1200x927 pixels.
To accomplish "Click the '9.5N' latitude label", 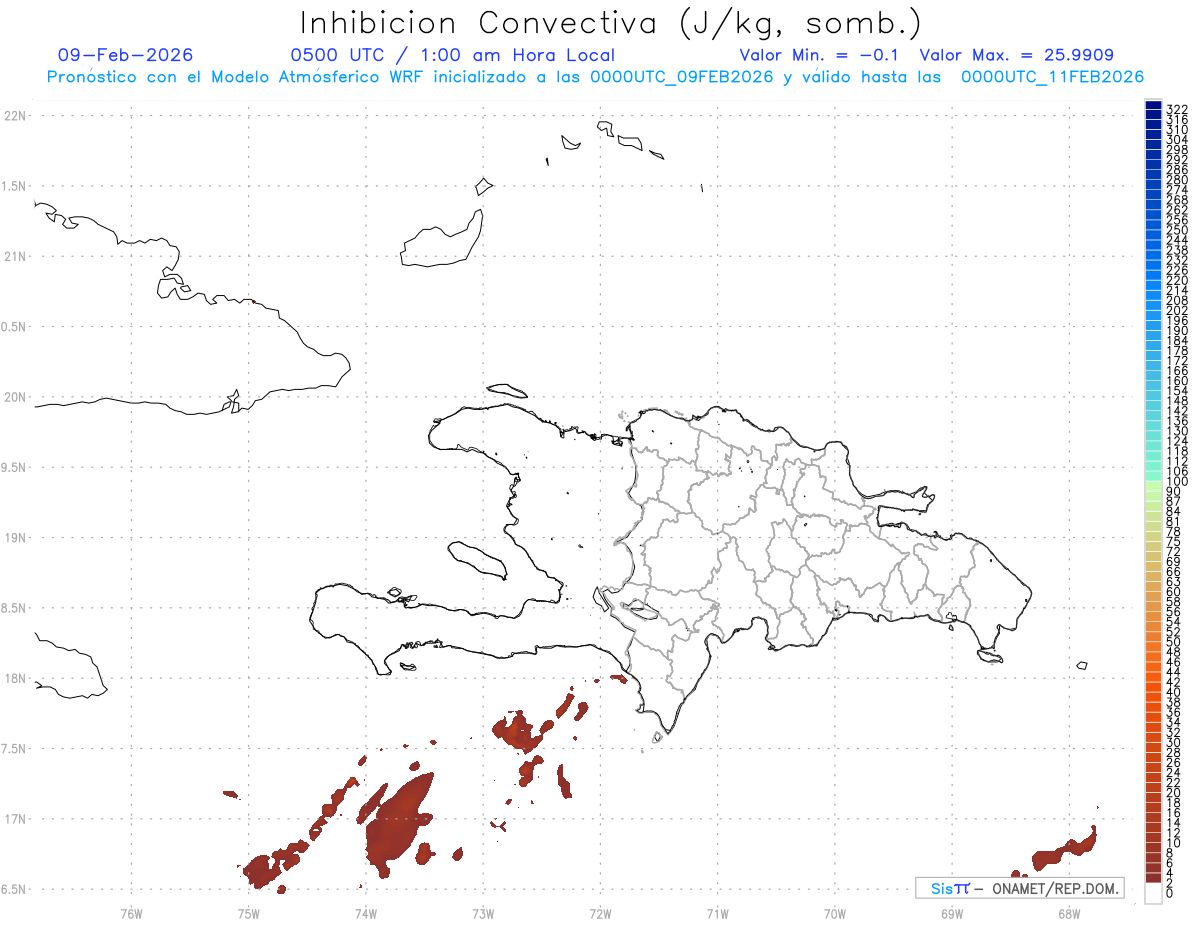I will (x=15, y=468).
